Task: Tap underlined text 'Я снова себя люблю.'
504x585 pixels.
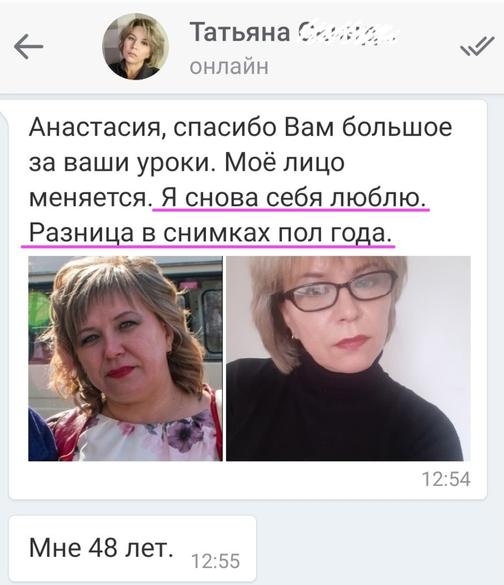Action: click(x=293, y=198)
